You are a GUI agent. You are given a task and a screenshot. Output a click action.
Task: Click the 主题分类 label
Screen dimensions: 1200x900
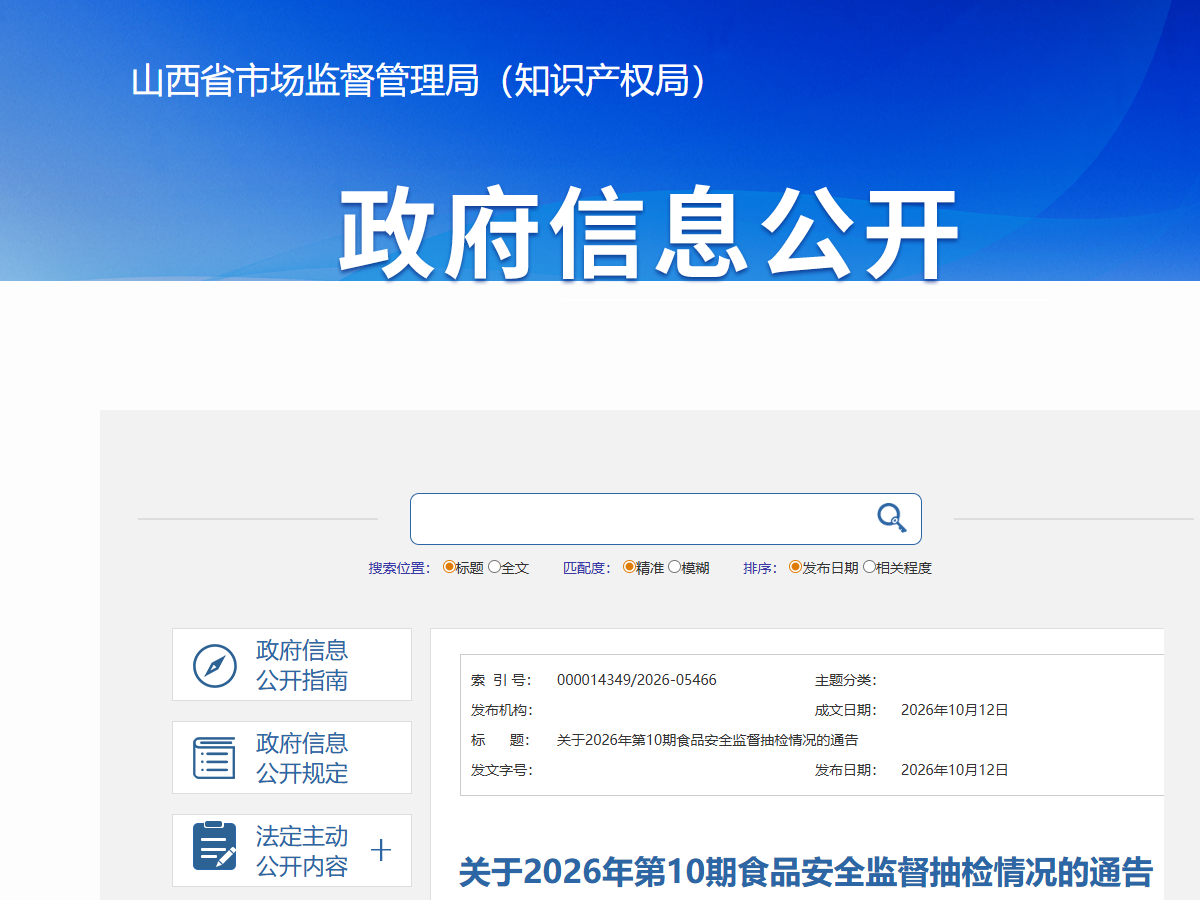(x=846, y=680)
